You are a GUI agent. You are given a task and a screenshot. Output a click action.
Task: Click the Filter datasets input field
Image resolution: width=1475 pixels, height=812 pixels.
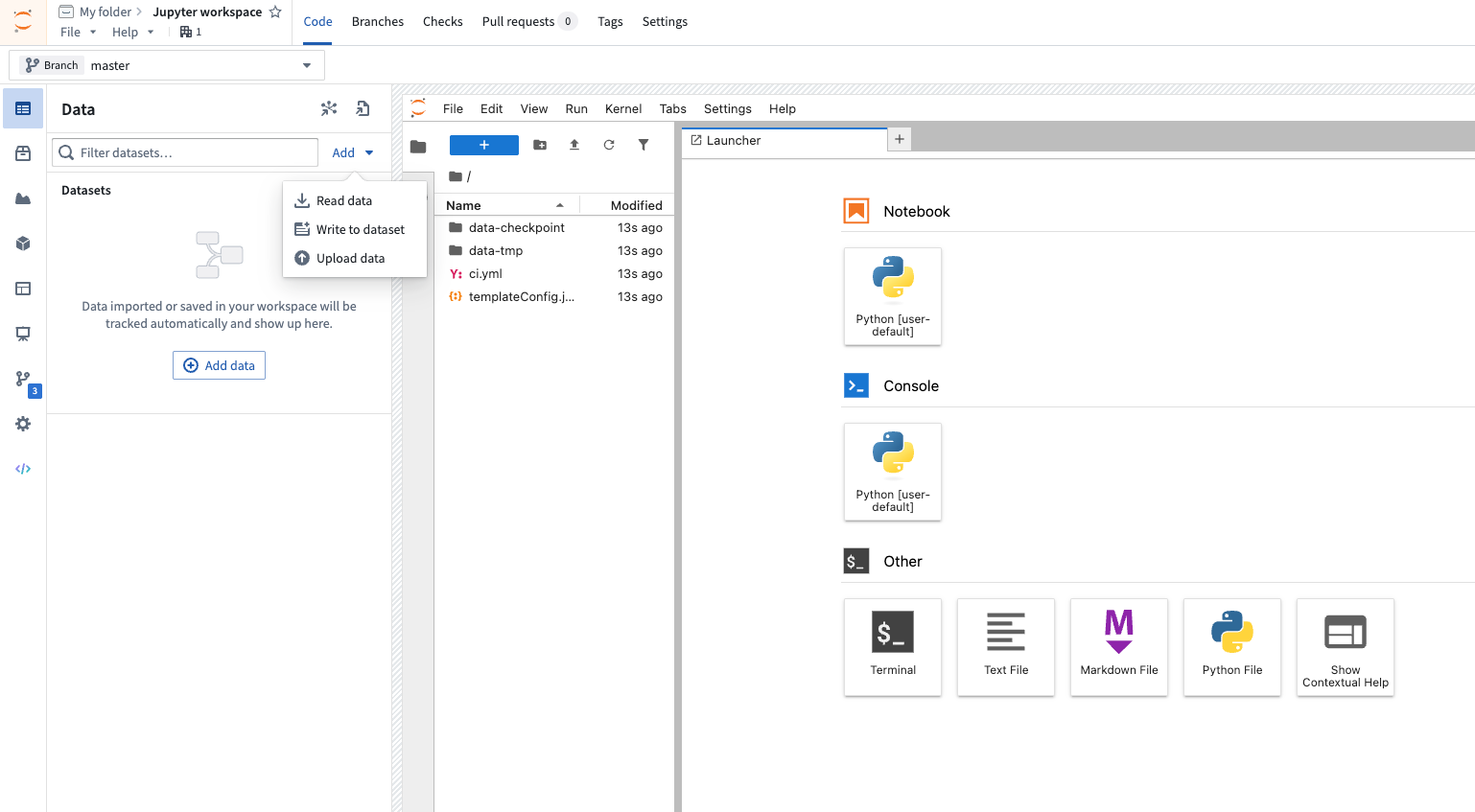[185, 152]
